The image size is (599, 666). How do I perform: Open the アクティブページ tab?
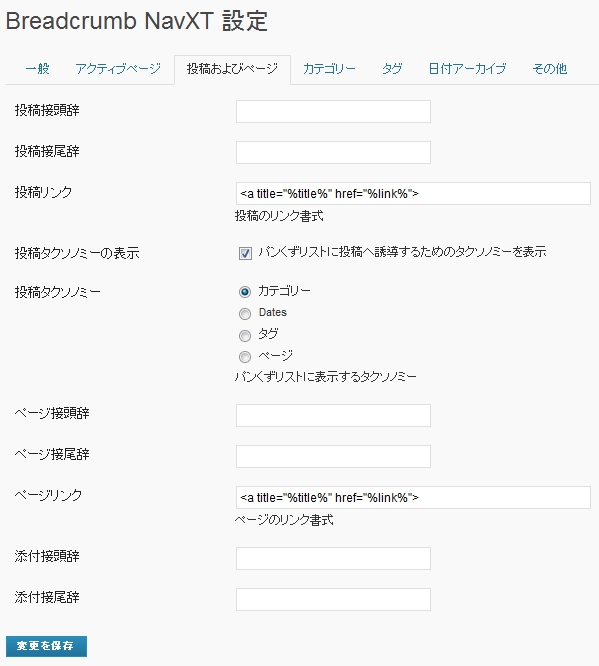pyautogui.click(x=118, y=68)
